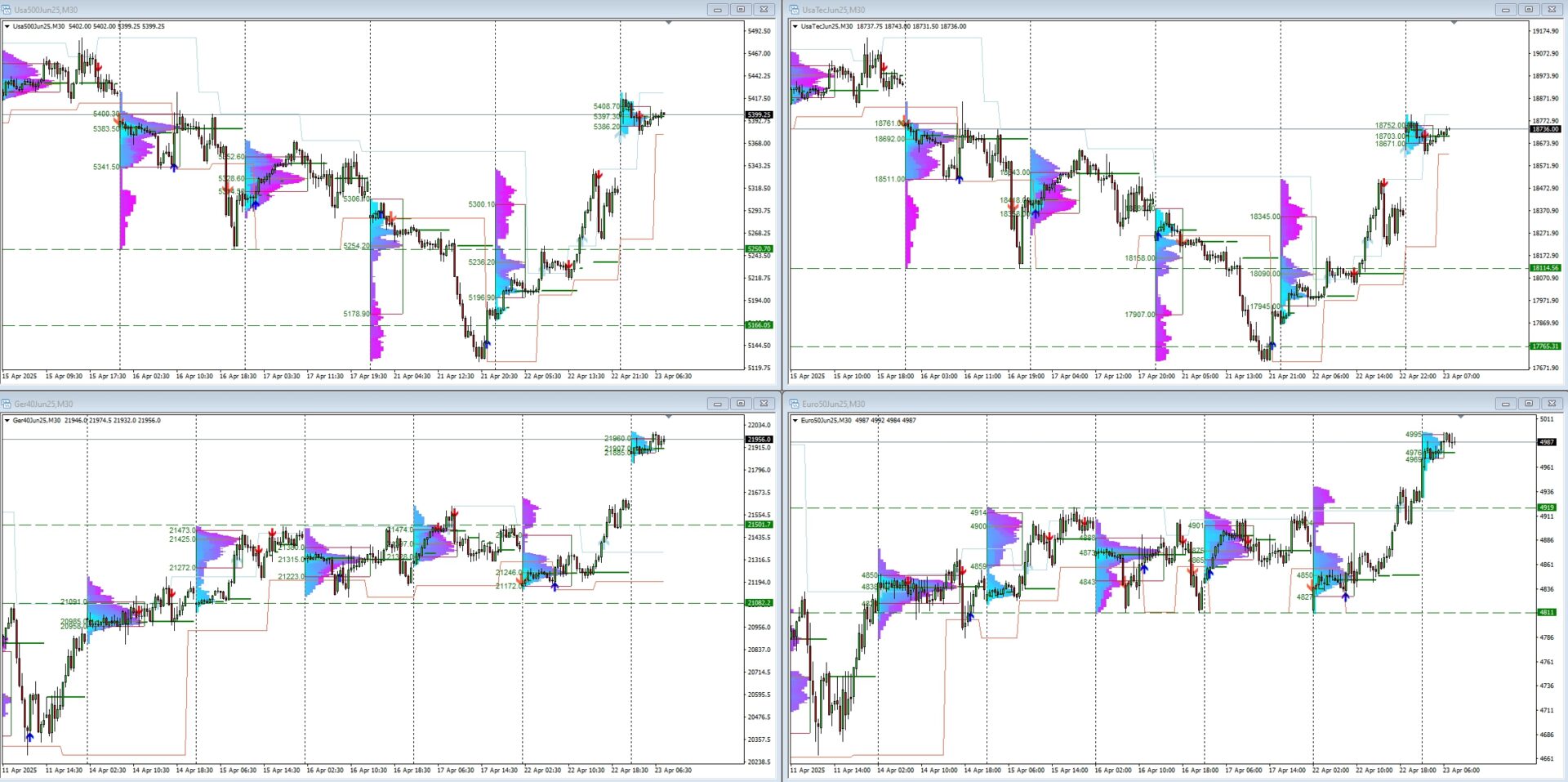Minimize the UsaTecJun25 chart window

click(1506, 10)
